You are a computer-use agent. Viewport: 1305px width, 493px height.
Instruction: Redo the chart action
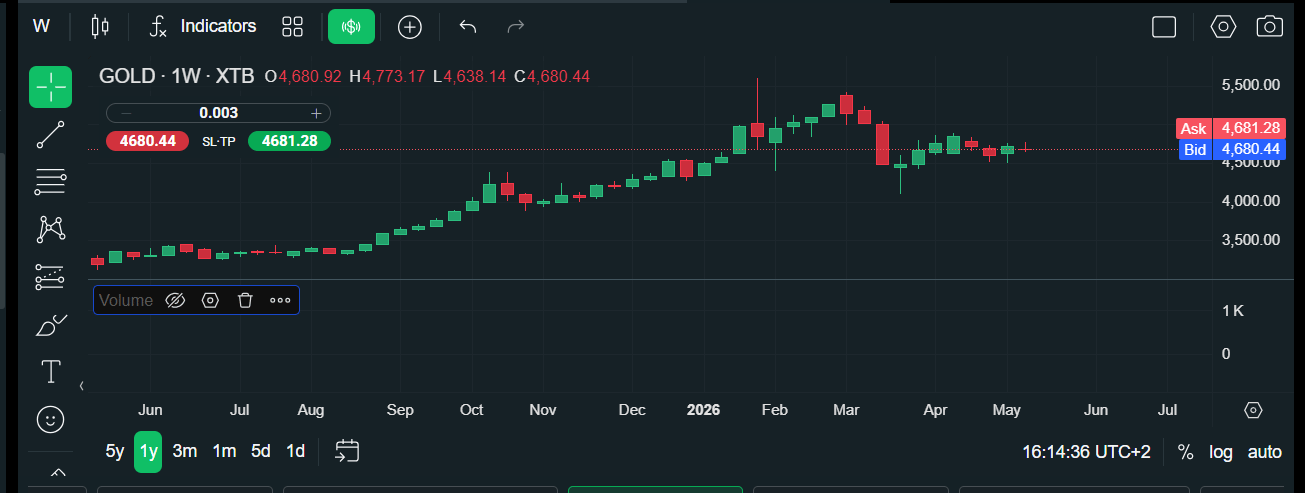(x=516, y=27)
